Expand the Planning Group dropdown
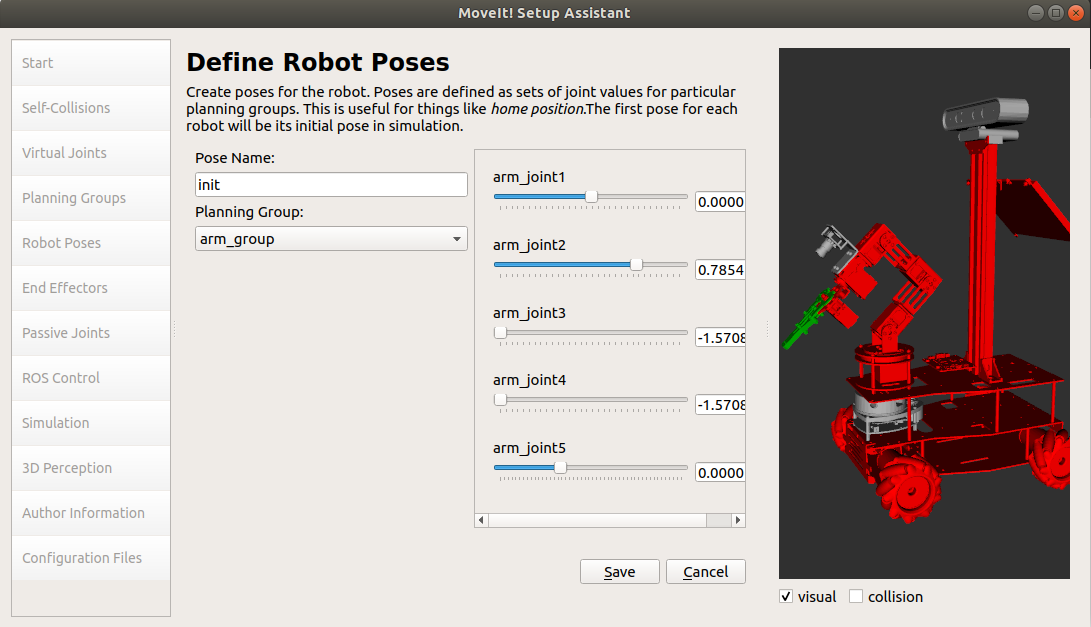This screenshot has height=627, width=1091. pos(331,239)
